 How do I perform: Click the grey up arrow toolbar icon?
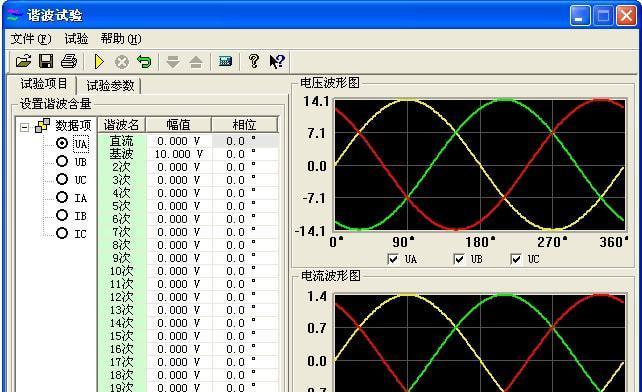click(196, 62)
